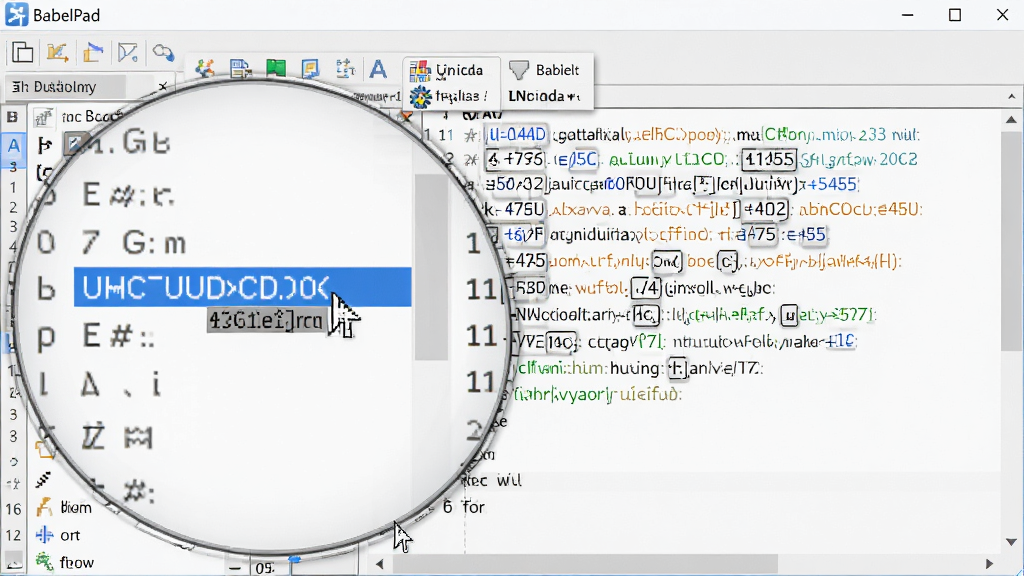
Task: Click the BabelPad app icon in title bar
Action: pyautogui.click(x=16, y=14)
